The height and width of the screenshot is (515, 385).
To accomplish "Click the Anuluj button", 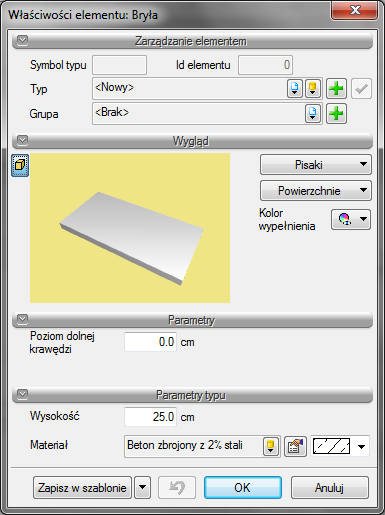I will (x=330, y=488).
